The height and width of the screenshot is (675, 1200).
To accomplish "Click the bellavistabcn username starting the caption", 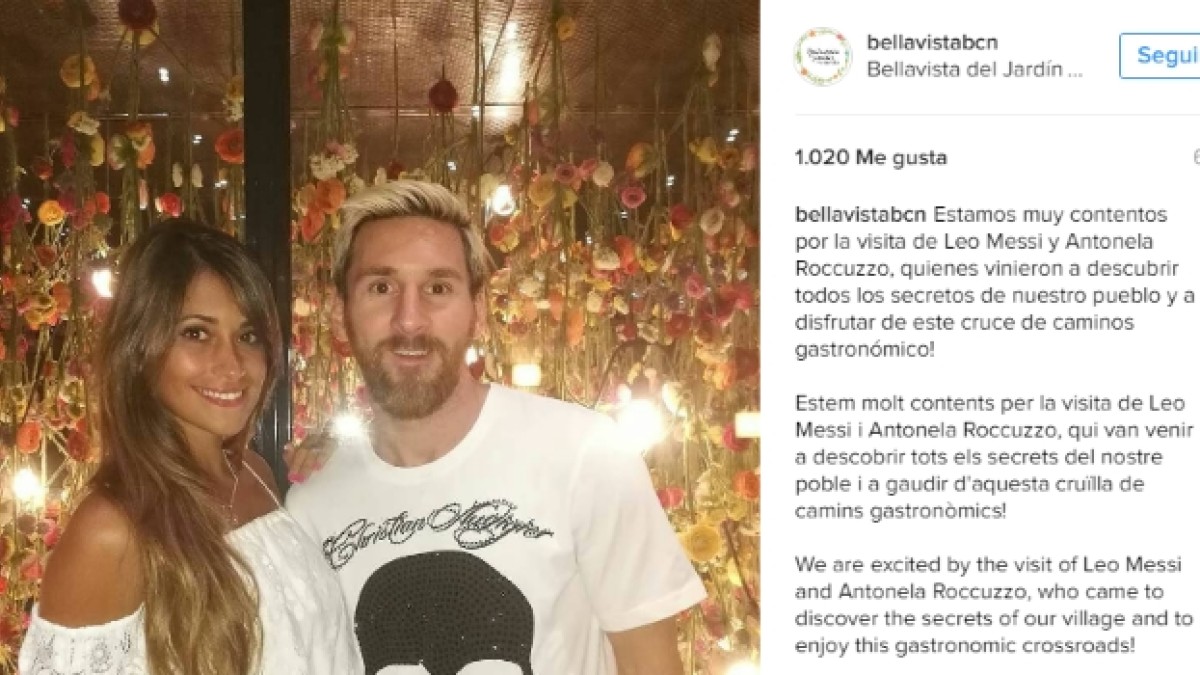I will tap(860, 215).
